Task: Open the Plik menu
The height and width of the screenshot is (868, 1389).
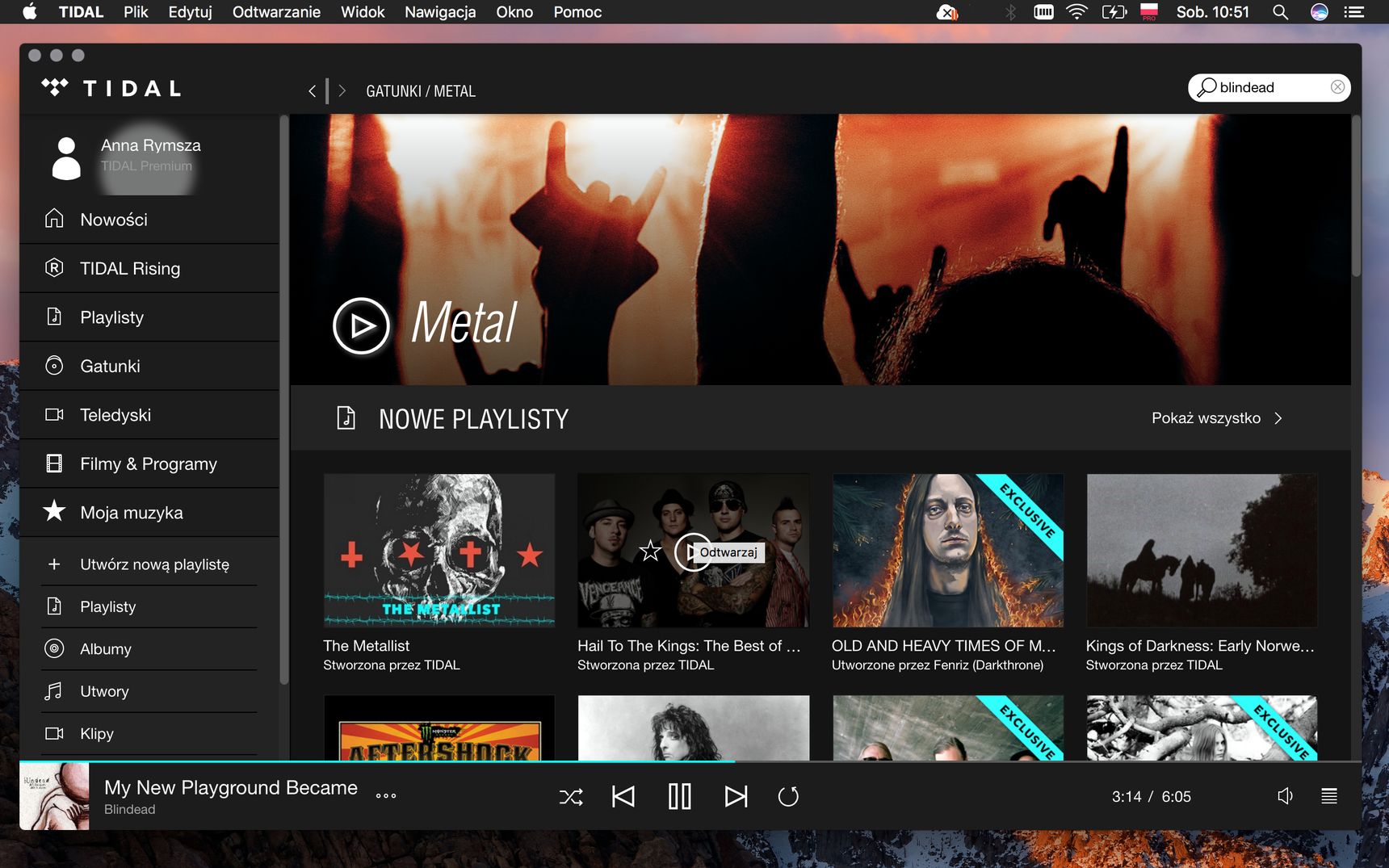Action: [136, 12]
